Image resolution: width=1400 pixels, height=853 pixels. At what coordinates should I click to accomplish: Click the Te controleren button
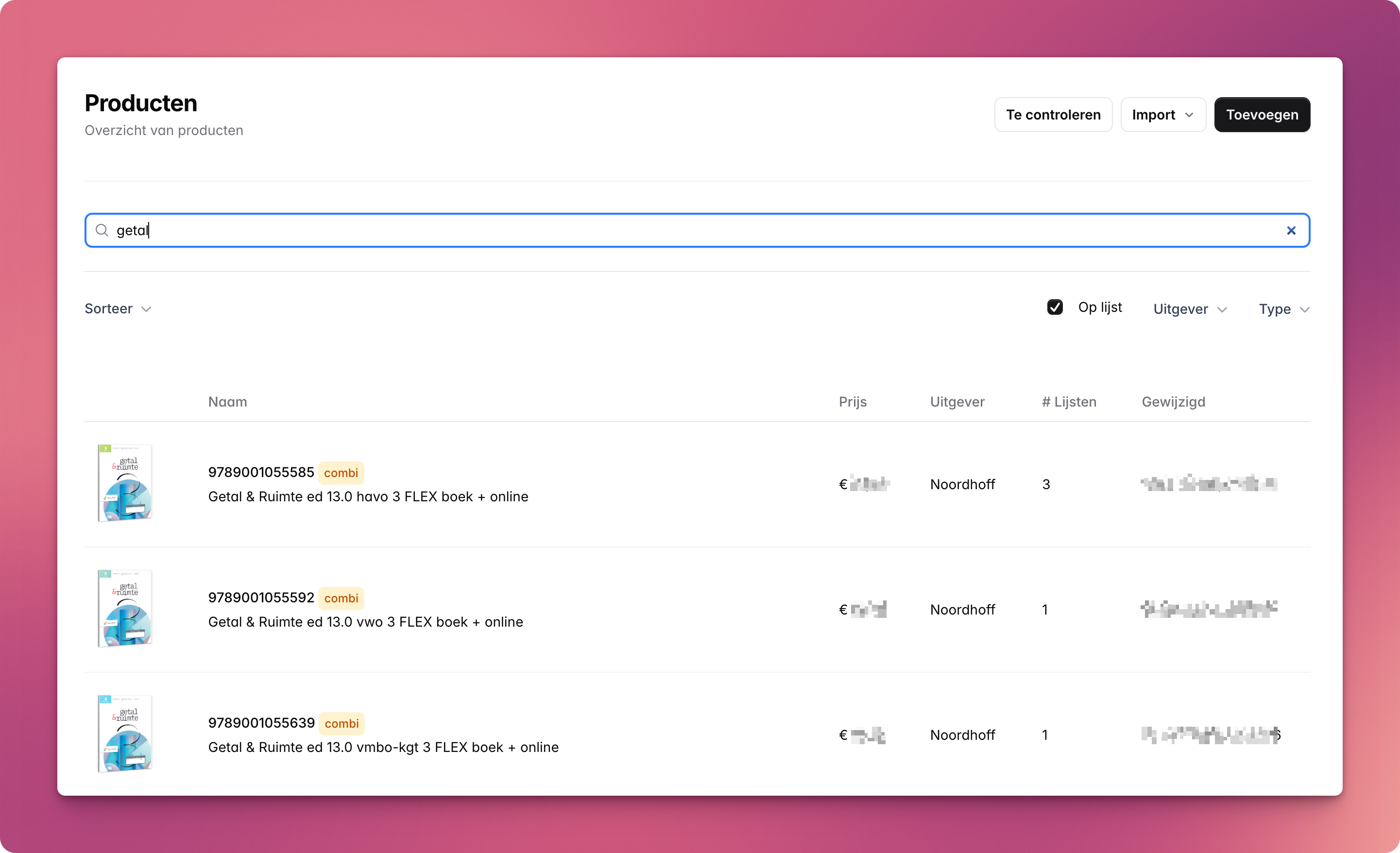point(1053,115)
